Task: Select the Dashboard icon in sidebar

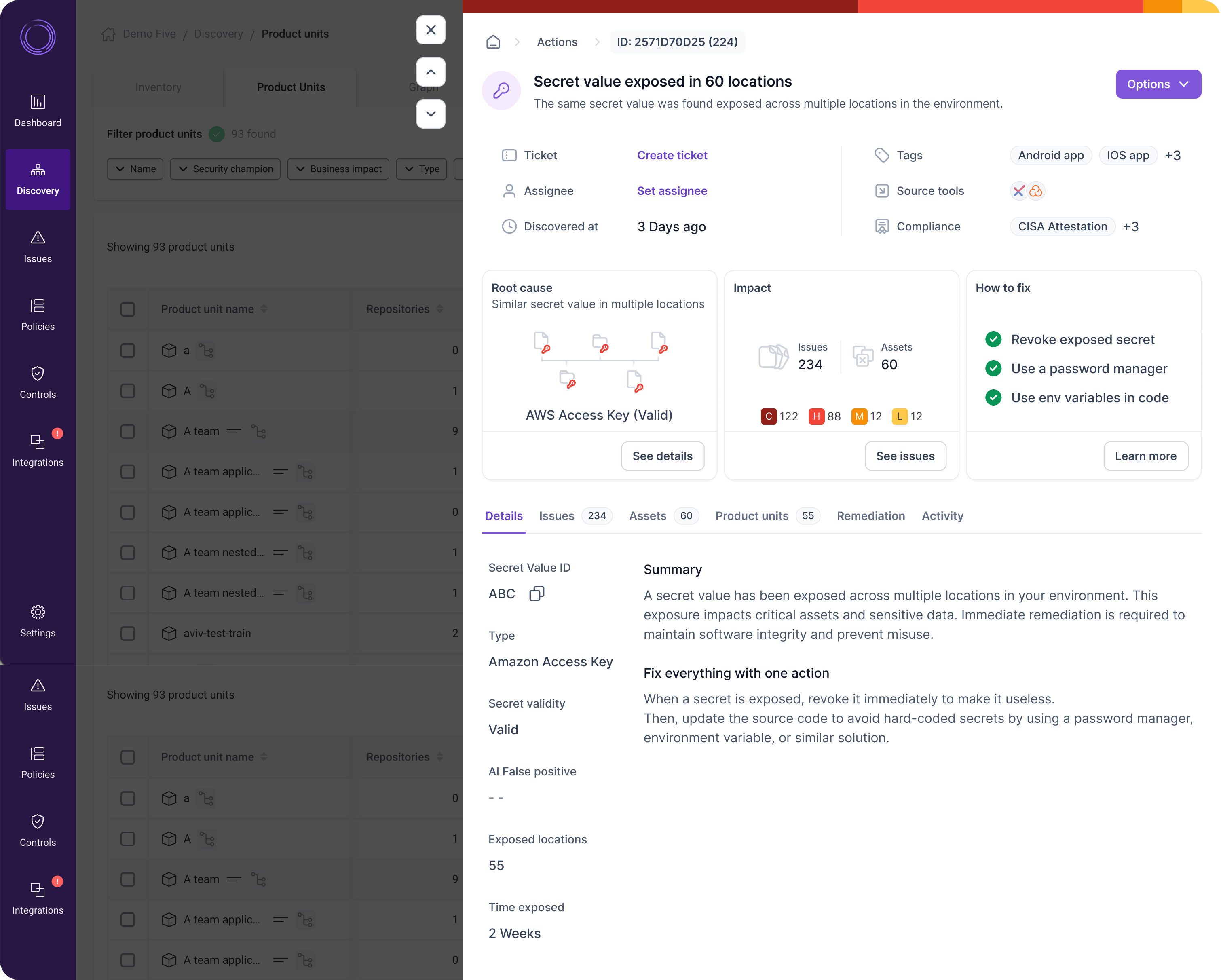Action: tap(37, 111)
